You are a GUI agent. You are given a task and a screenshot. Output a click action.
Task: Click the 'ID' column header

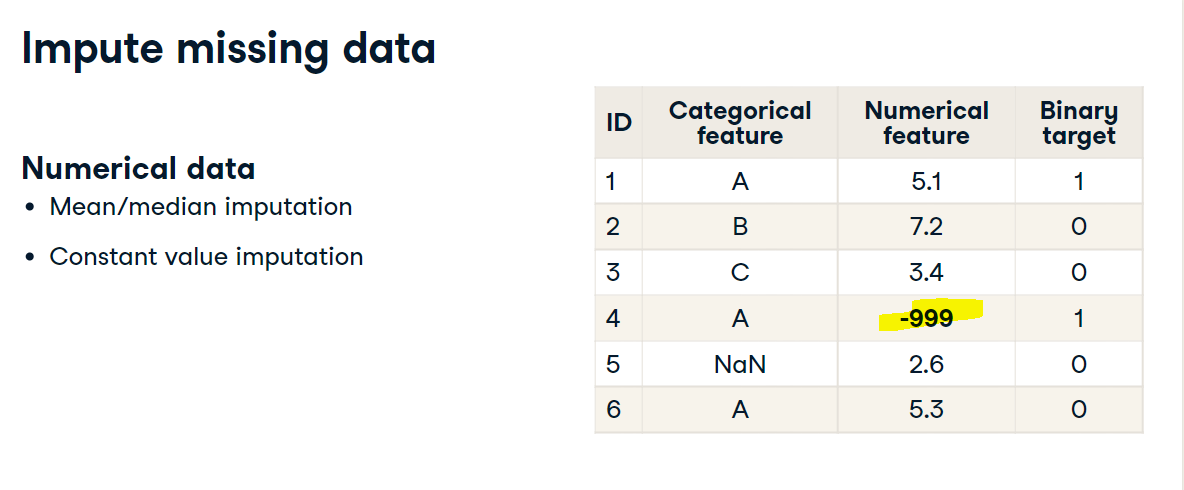tap(618, 122)
